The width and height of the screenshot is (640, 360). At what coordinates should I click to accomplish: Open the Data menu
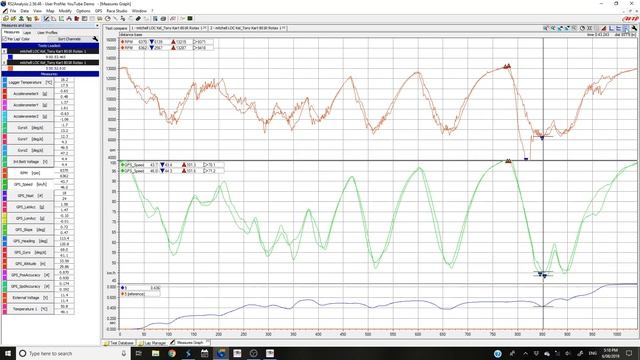click(24, 11)
